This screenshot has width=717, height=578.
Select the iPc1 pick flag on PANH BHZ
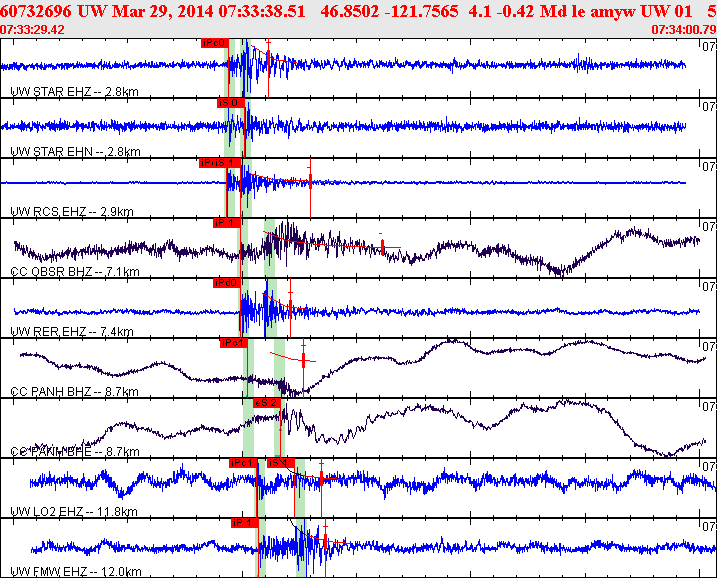coord(234,343)
